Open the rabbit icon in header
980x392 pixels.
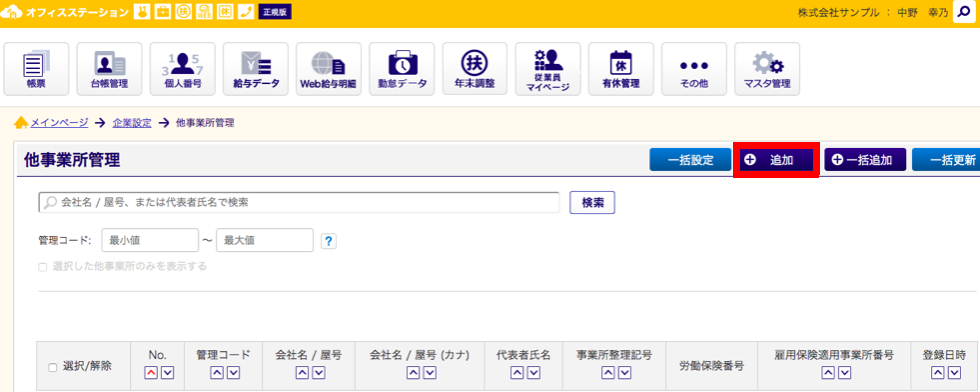click(x=142, y=12)
